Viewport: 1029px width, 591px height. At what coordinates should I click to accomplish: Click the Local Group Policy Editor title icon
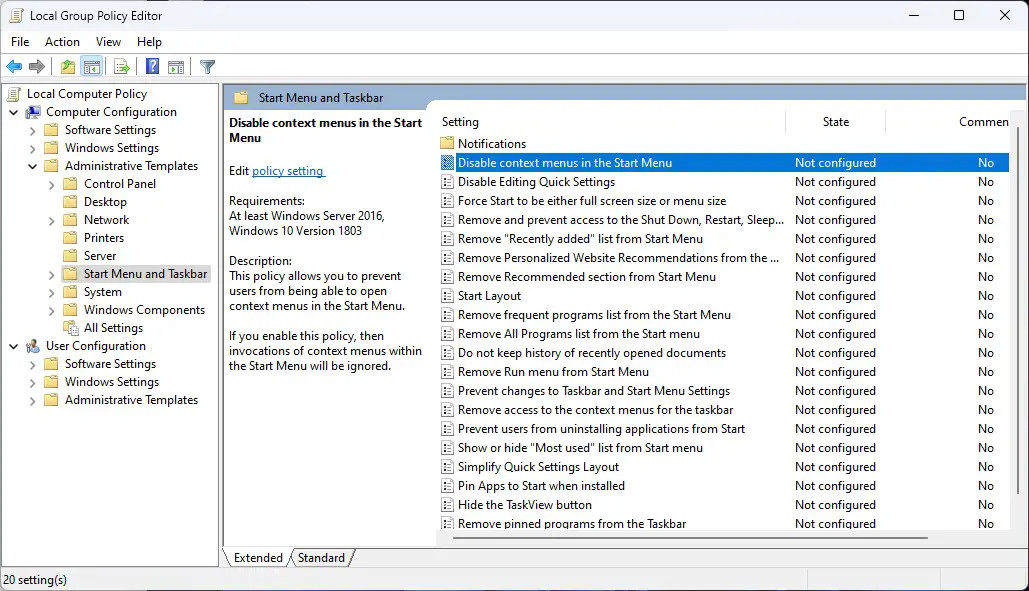(x=16, y=15)
